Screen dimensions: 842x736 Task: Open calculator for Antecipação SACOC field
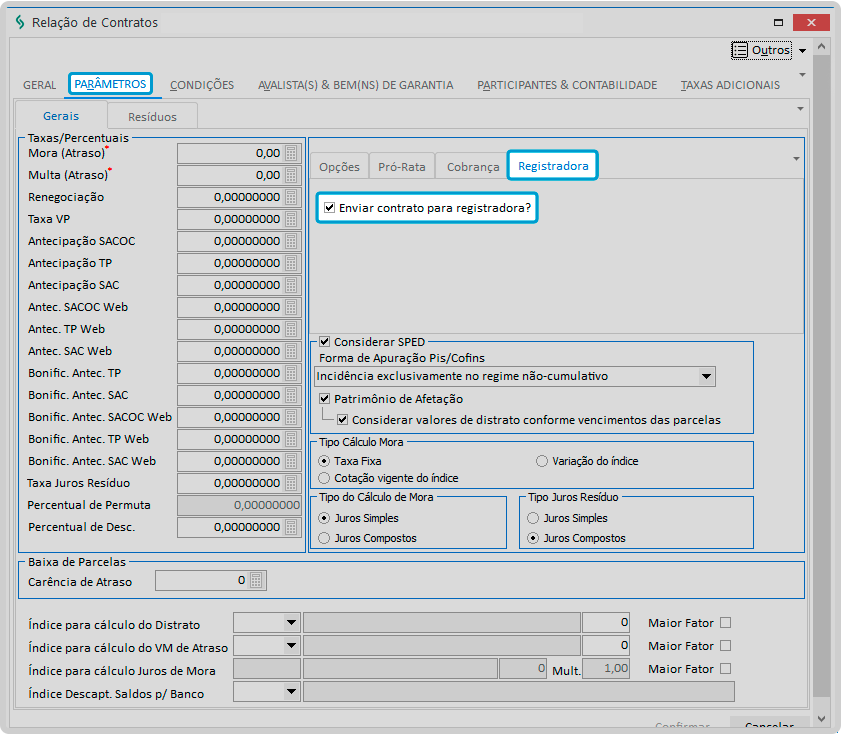(x=292, y=241)
